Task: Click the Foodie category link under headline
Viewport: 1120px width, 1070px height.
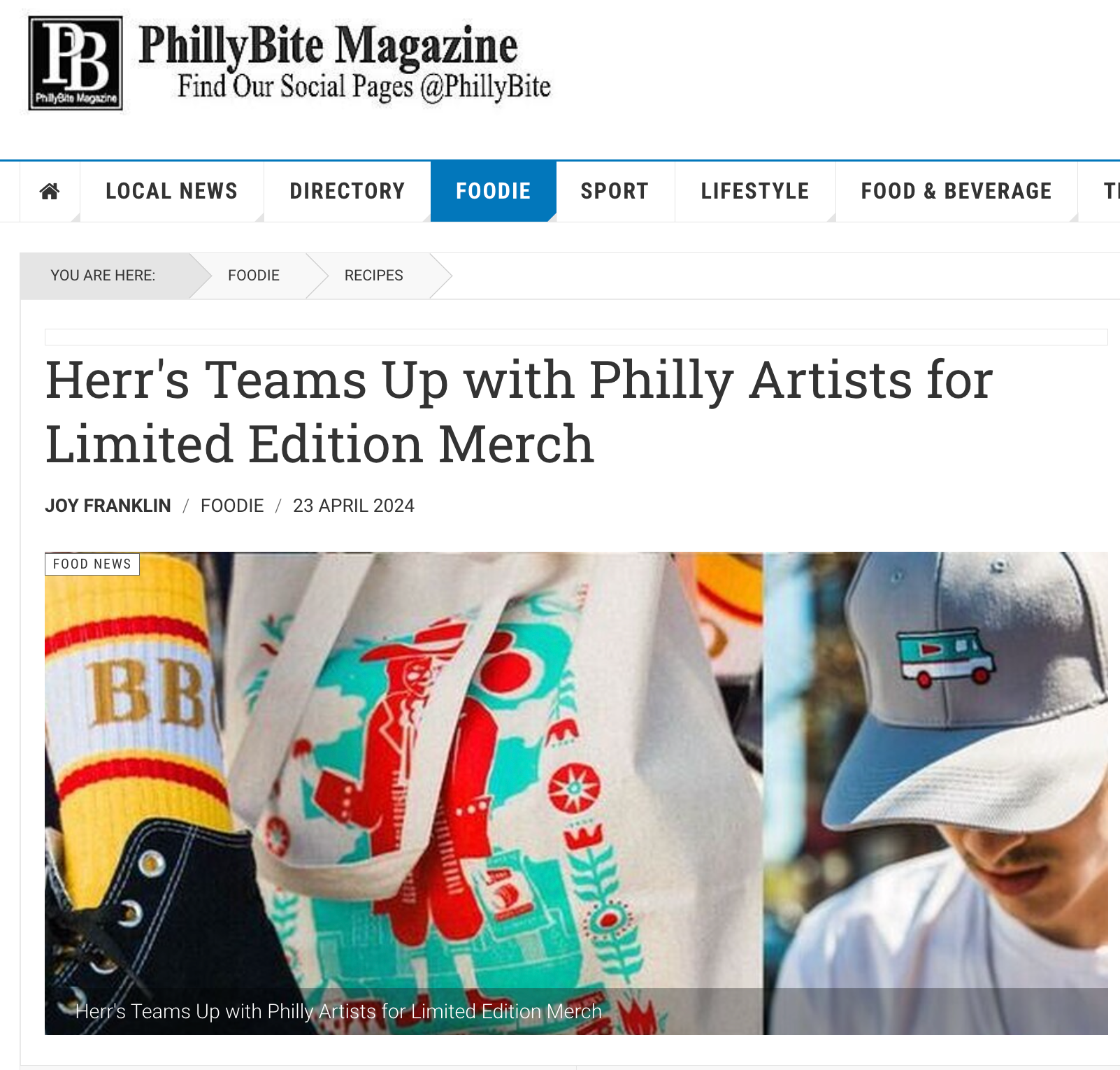Action: click(x=232, y=506)
